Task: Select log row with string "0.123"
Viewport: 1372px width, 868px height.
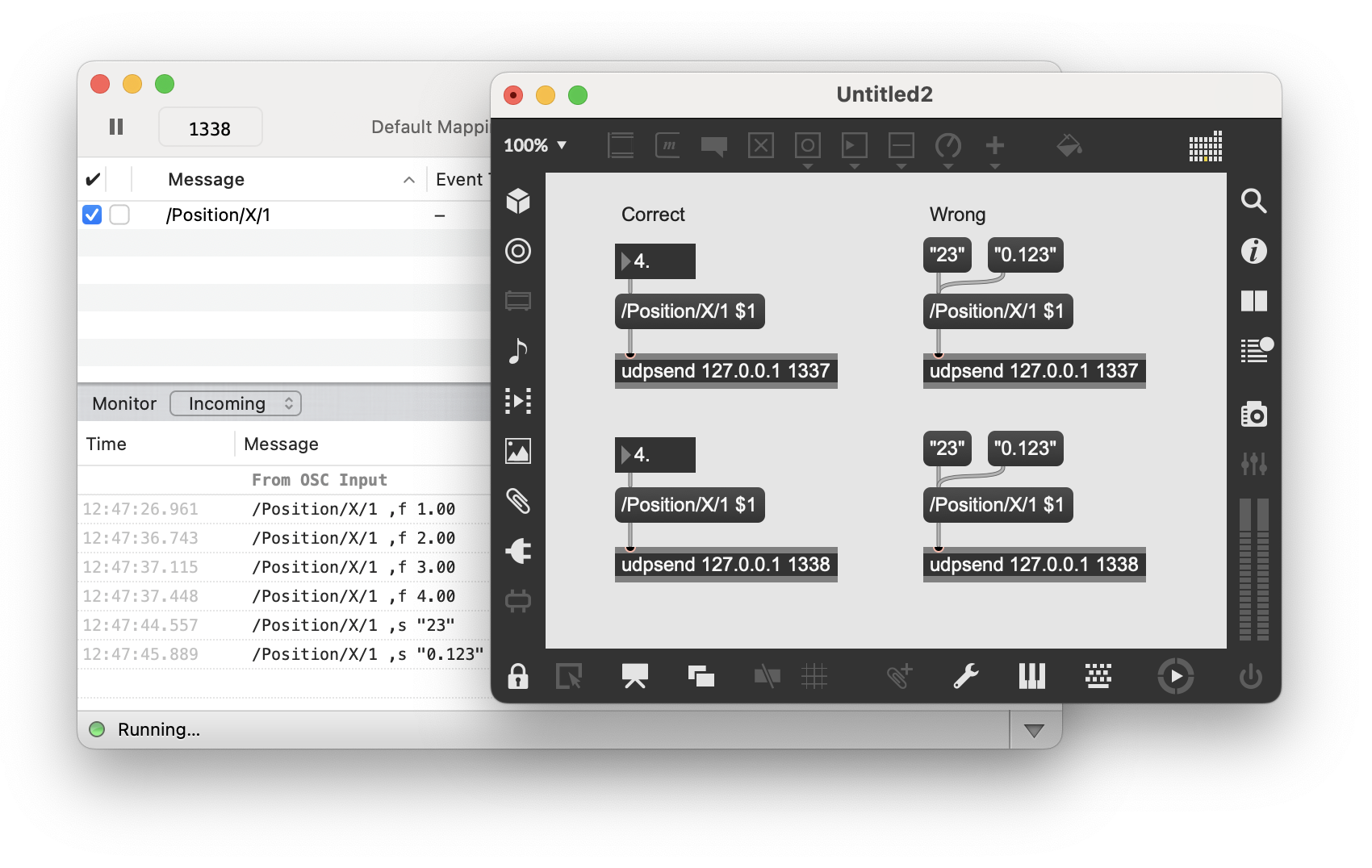Action: coord(284,654)
